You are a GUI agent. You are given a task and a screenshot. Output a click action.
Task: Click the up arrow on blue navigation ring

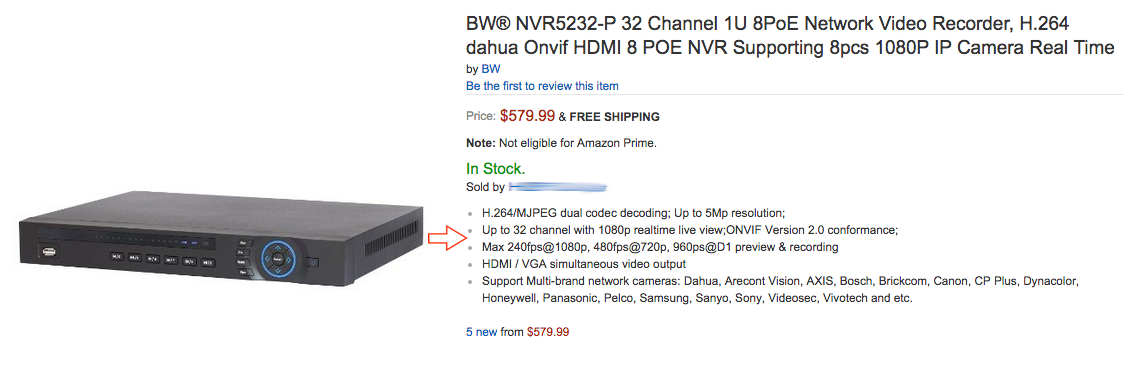(278, 247)
